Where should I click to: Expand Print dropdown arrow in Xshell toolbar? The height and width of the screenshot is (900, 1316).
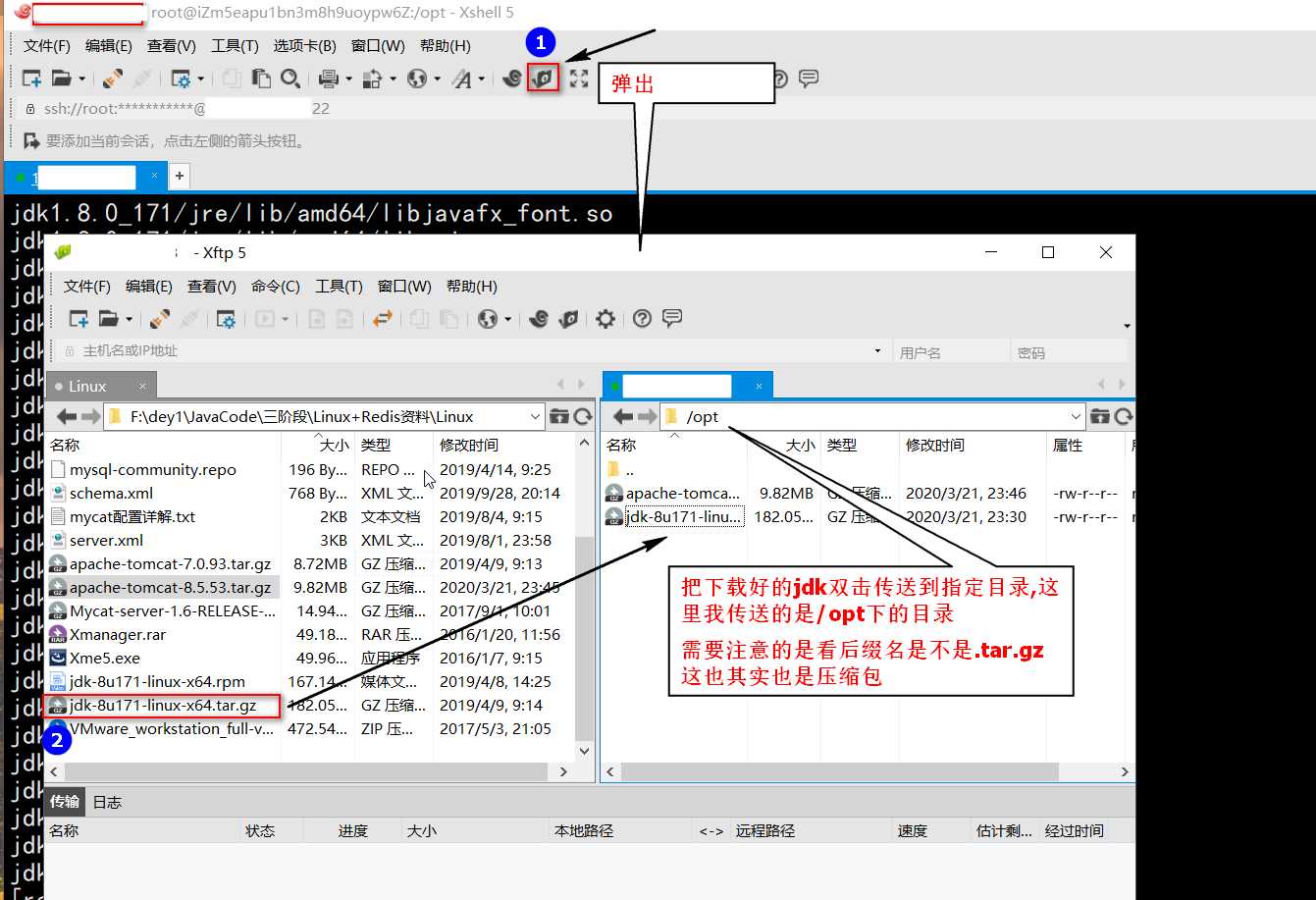coord(348,79)
